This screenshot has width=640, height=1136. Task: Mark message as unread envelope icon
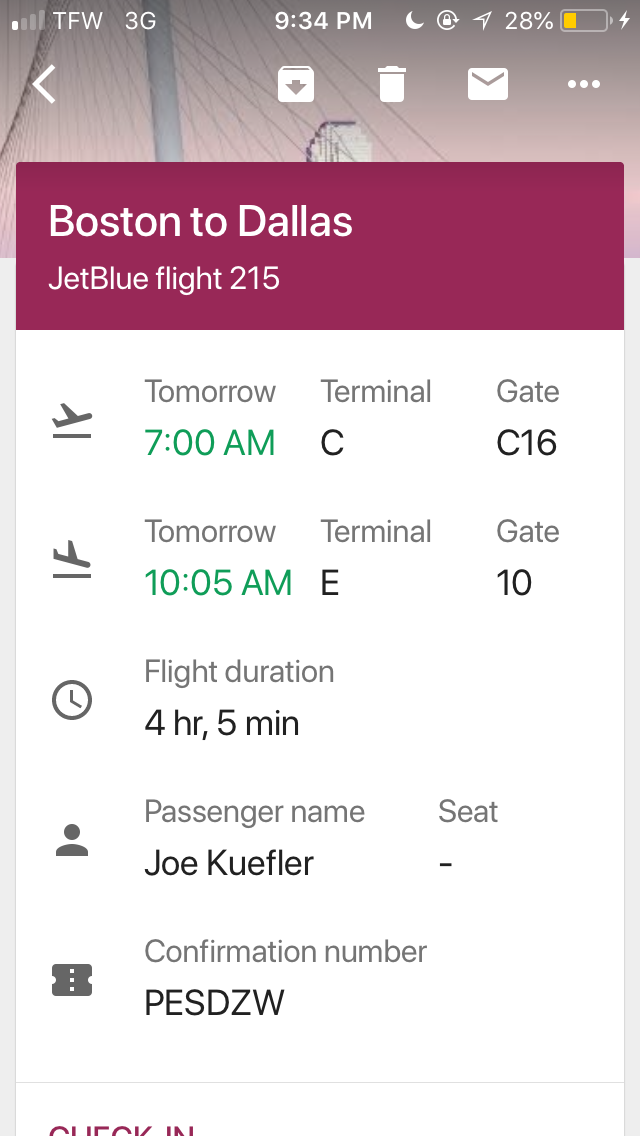[x=488, y=84]
